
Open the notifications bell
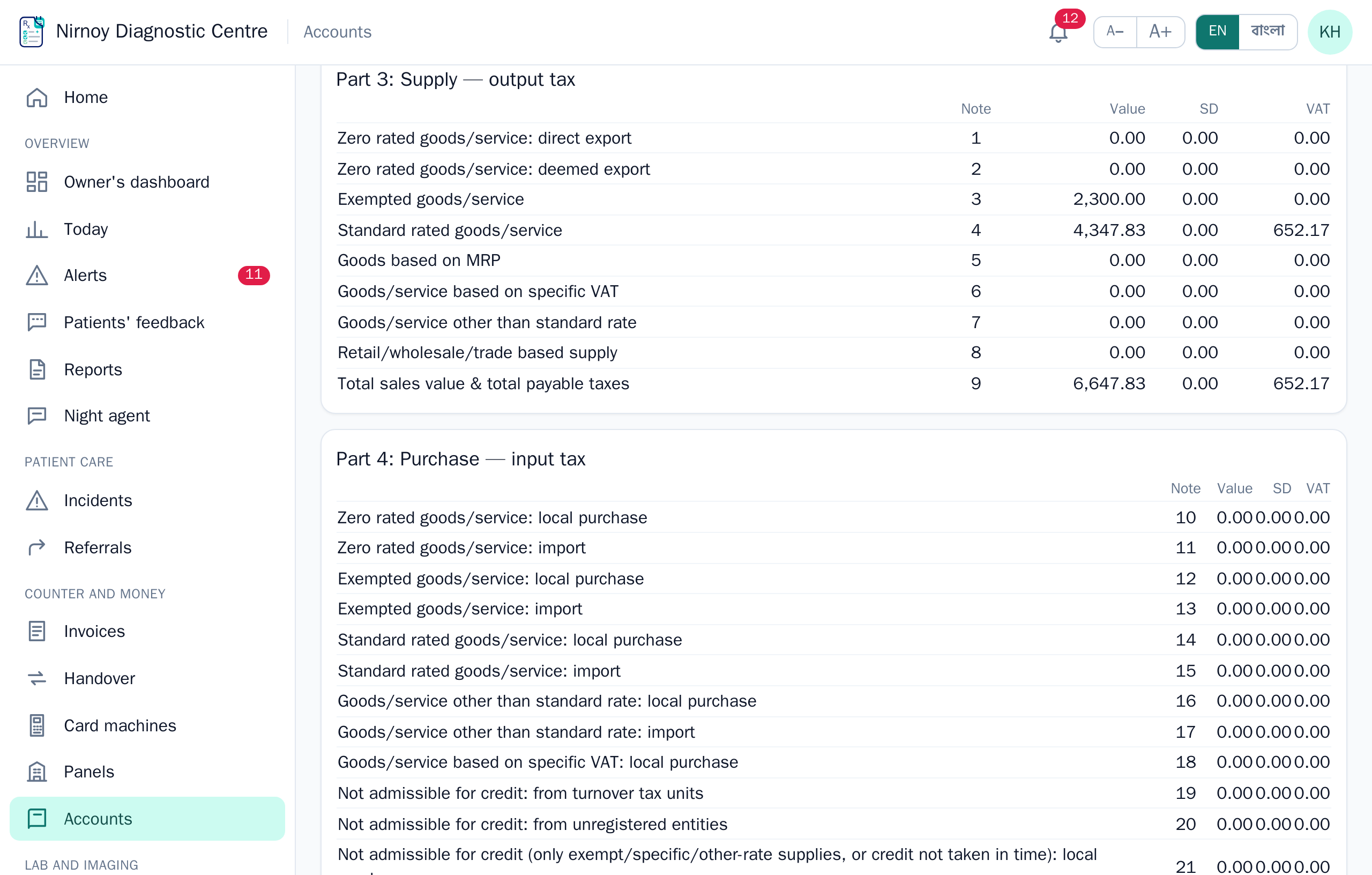click(x=1058, y=32)
